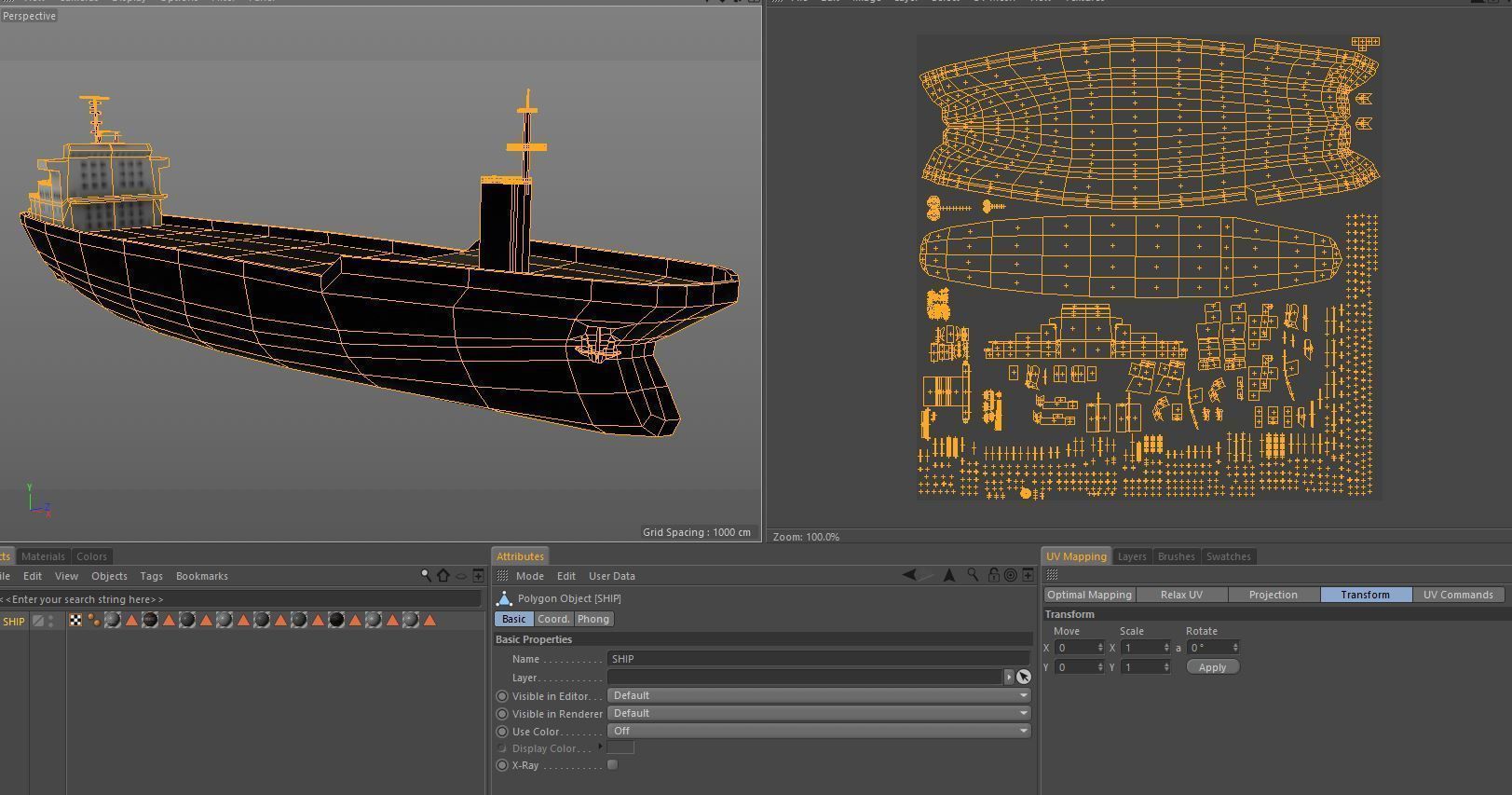
Task: Click the eye filter icon in Object Manager
Action: pos(461,576)
